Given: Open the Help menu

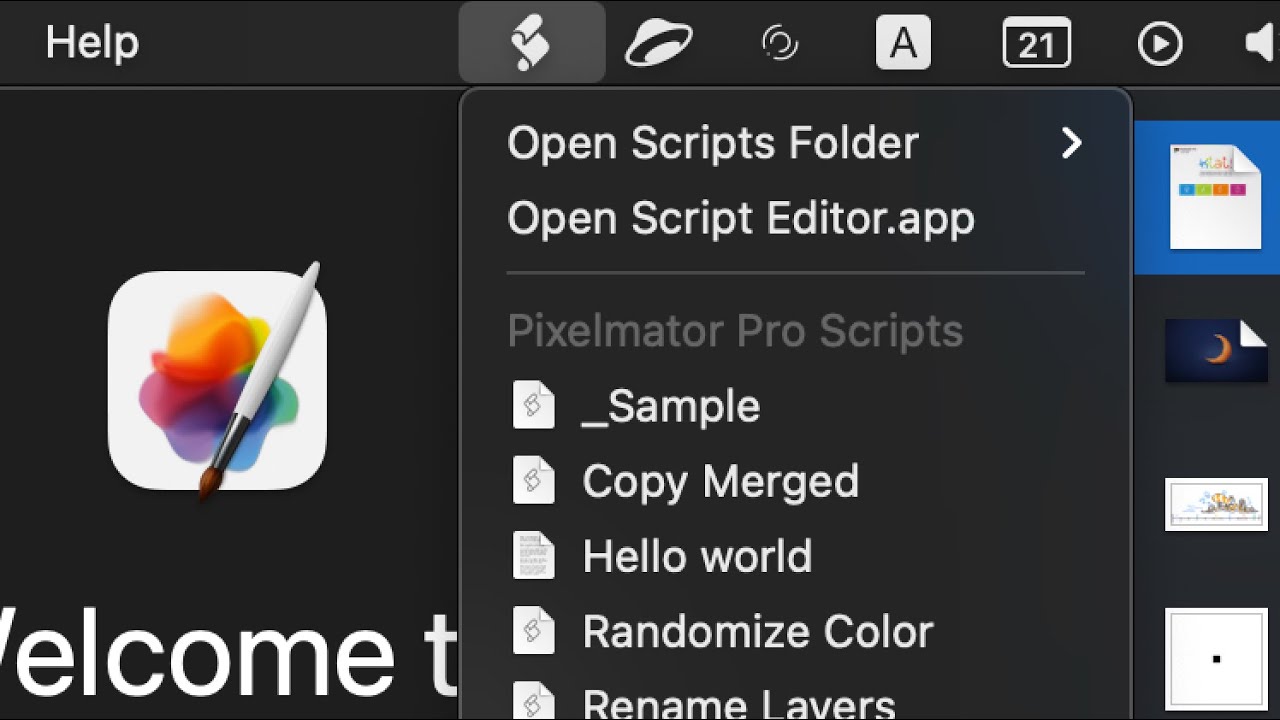Looking at the screenshot, I should pos(92,43).
